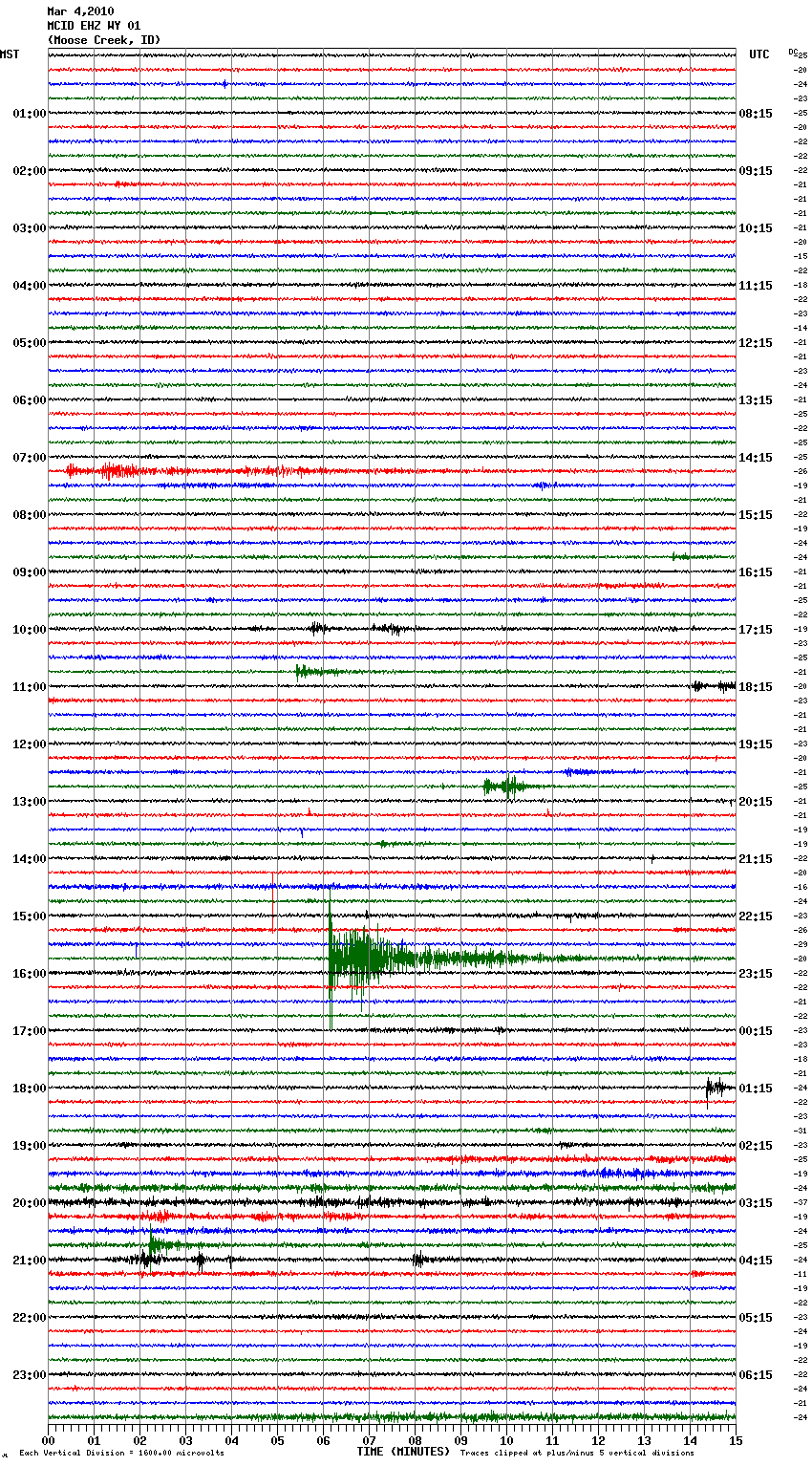Click the 08 minute axis tick label
The image size is (812, 1466).
(415, 1439)
